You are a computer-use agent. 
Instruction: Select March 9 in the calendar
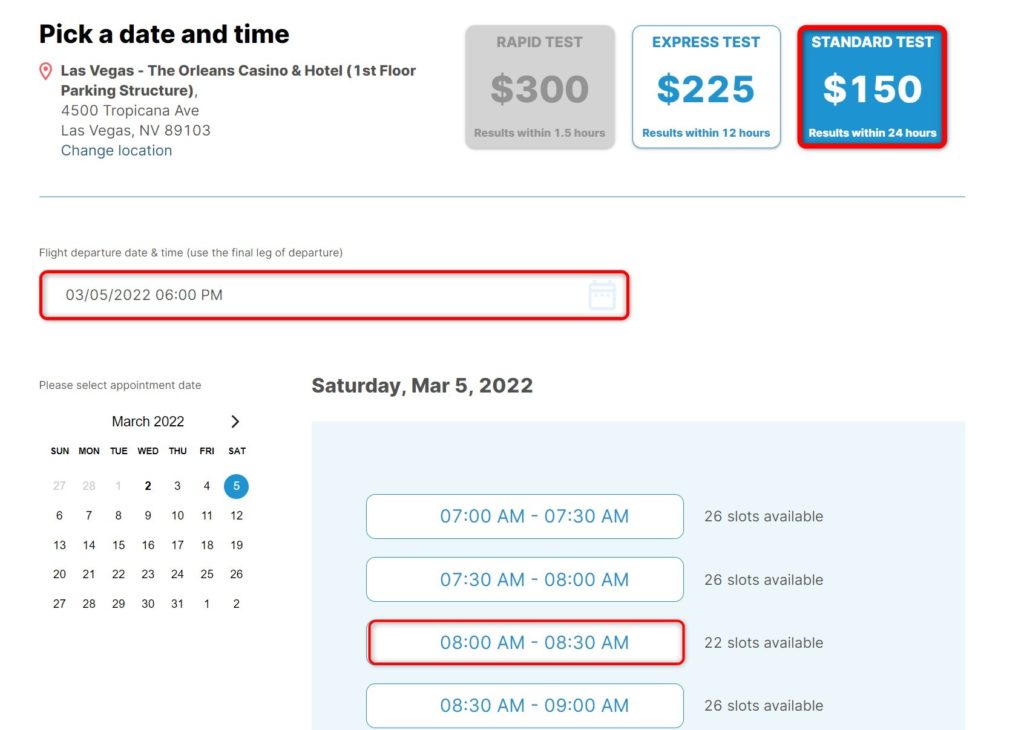point(148,516)
